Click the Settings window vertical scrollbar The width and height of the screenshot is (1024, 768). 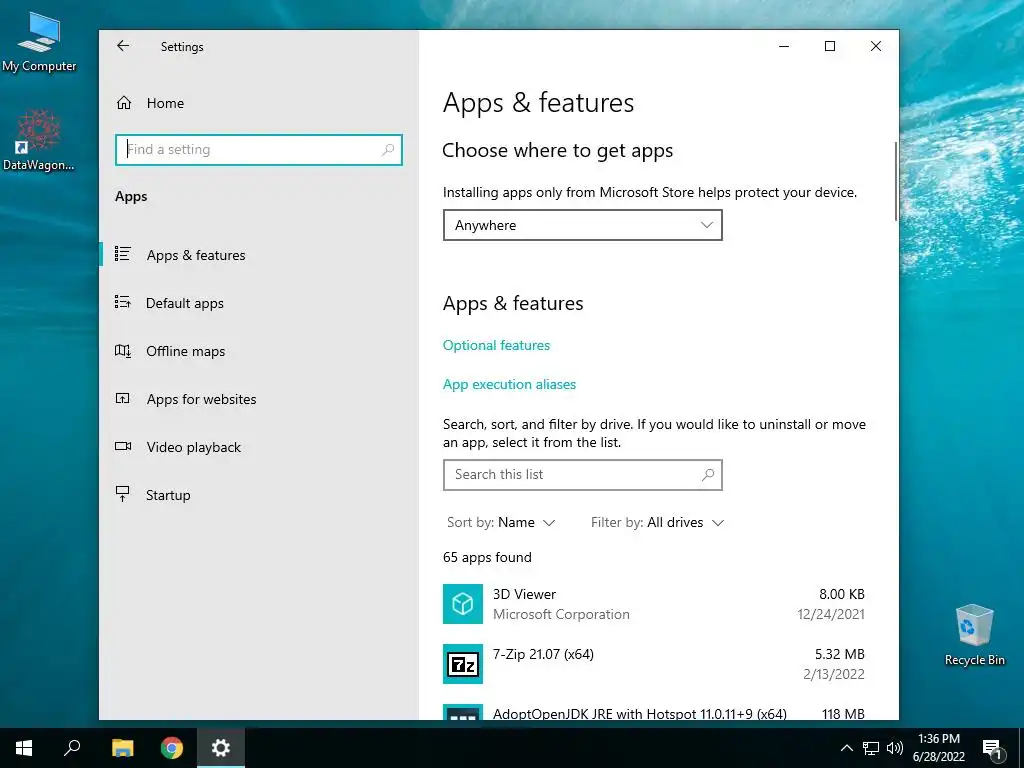click(895, 182)
